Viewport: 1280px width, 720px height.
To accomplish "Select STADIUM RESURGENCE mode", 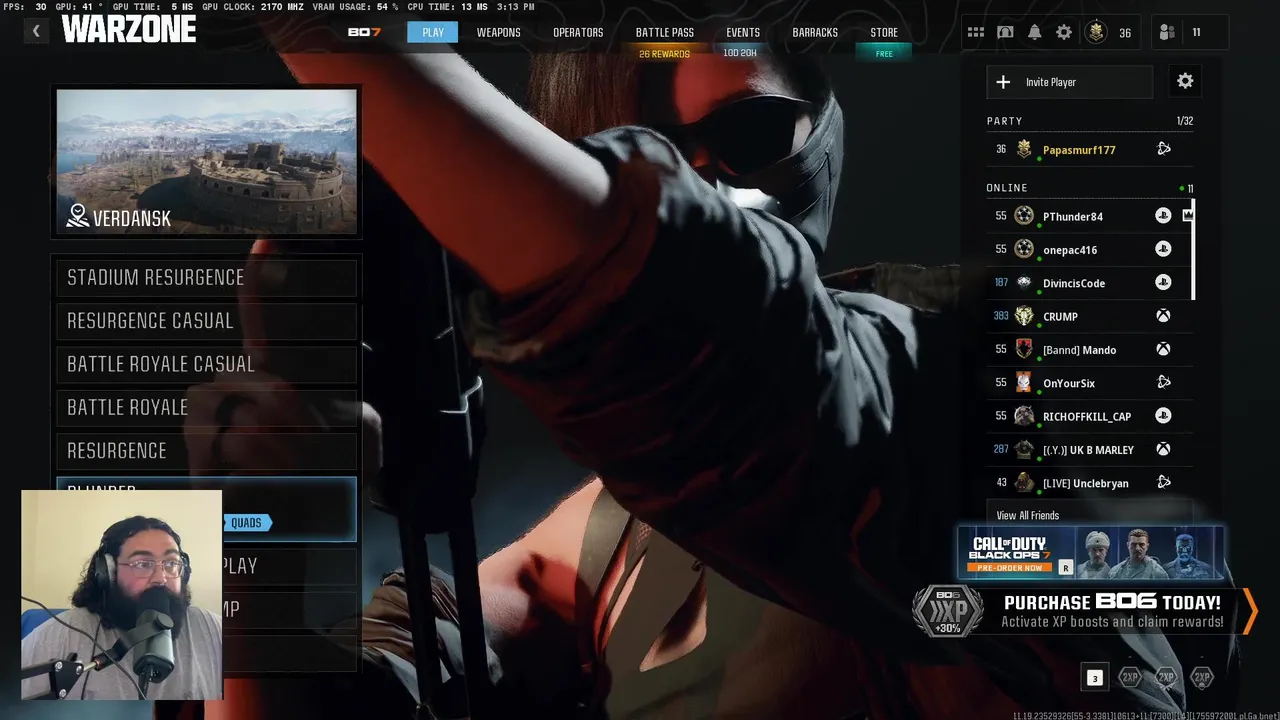I will 206,278.
